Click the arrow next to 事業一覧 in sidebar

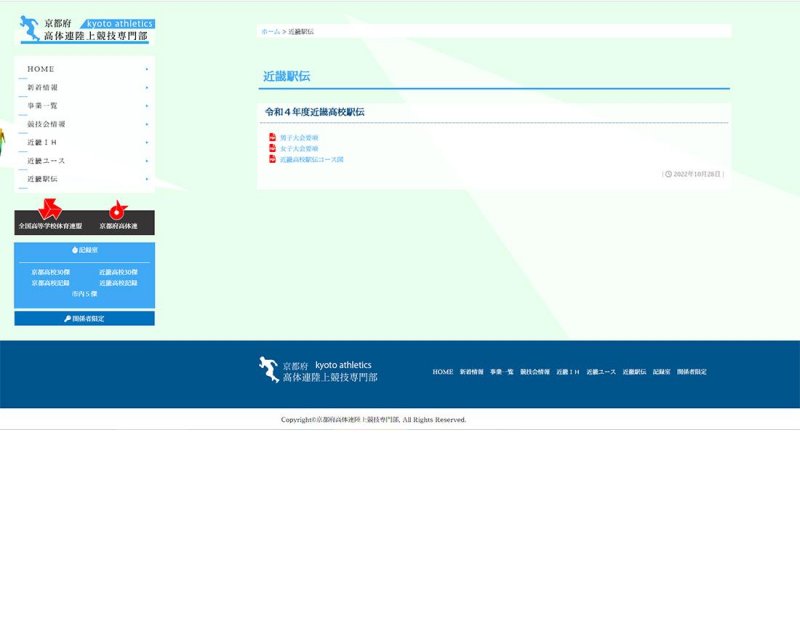tap(146, 106)
